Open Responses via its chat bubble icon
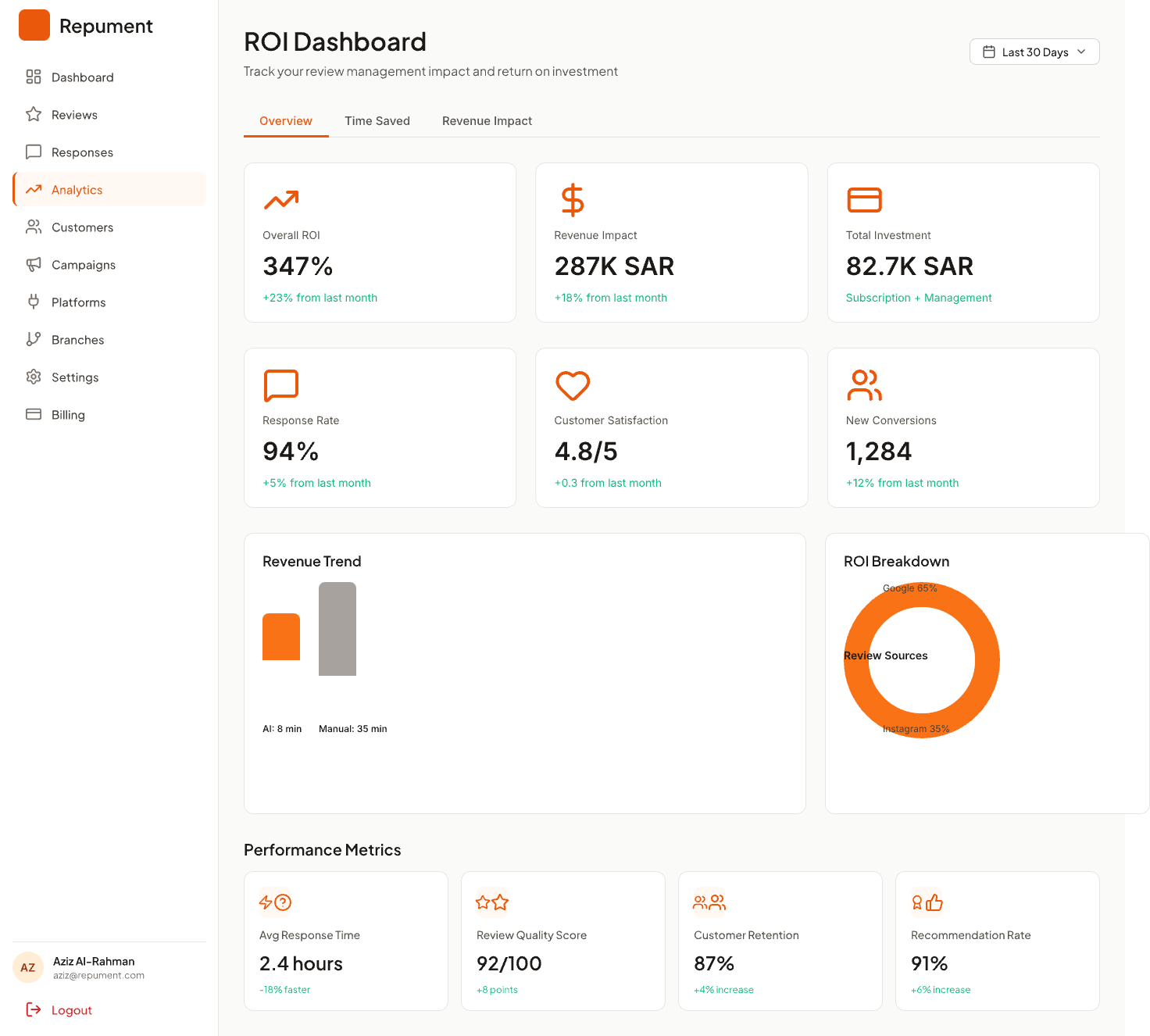 34,152
